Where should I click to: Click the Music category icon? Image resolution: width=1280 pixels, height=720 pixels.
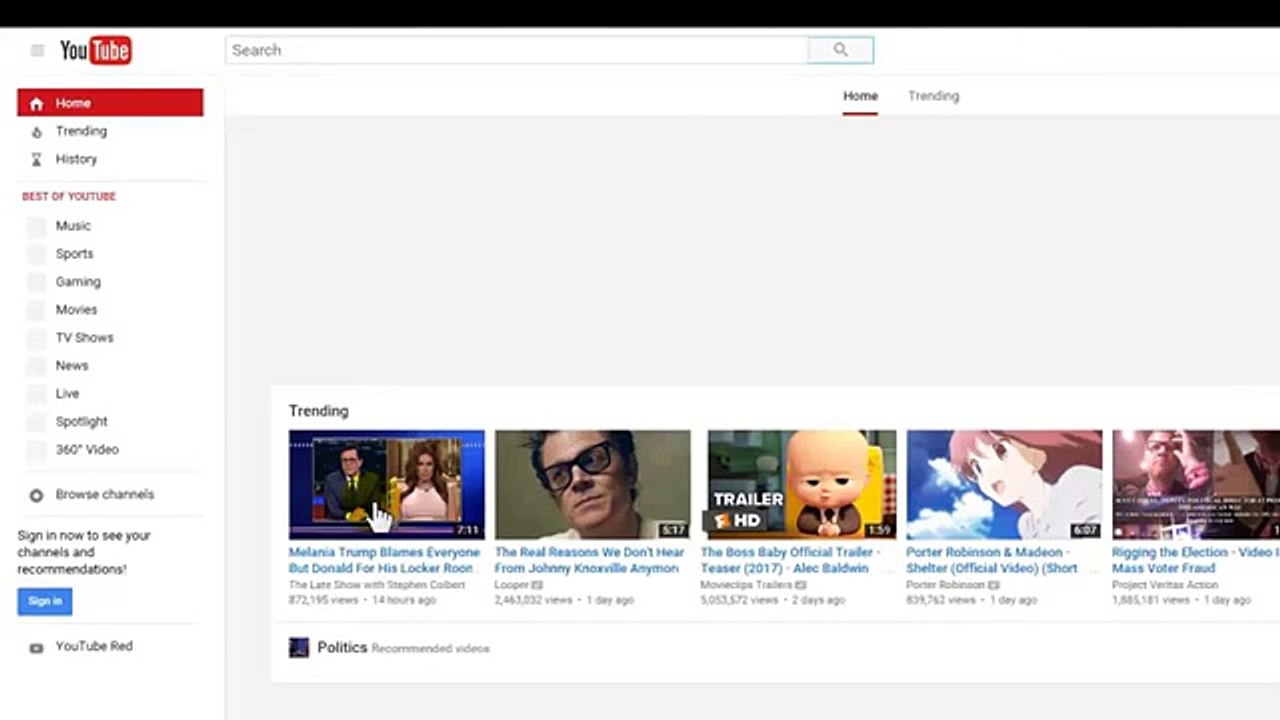click(x=36, y=226)
